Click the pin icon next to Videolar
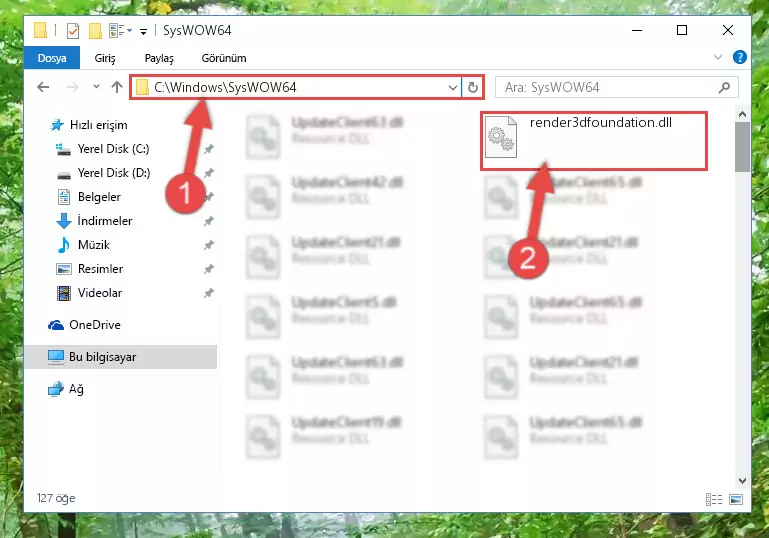Screen dimensions: 769x538 coord(209,293)
